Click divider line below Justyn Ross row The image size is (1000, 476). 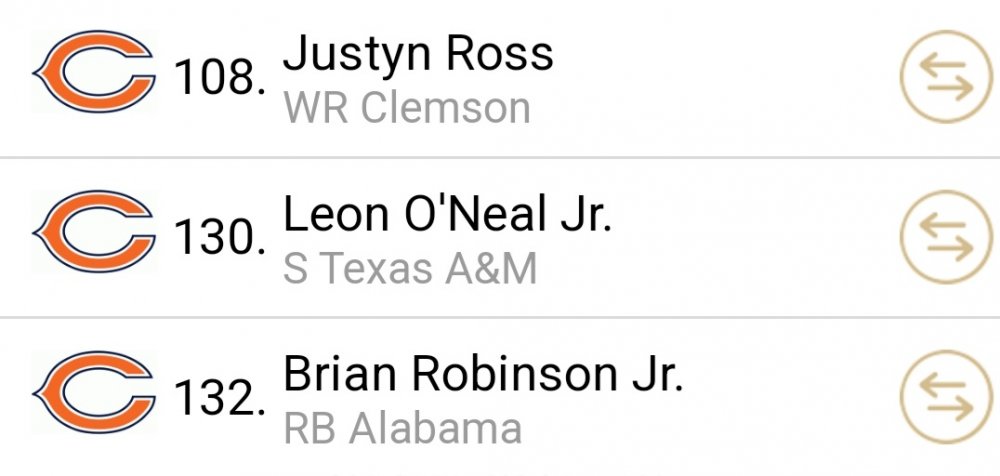500,157
